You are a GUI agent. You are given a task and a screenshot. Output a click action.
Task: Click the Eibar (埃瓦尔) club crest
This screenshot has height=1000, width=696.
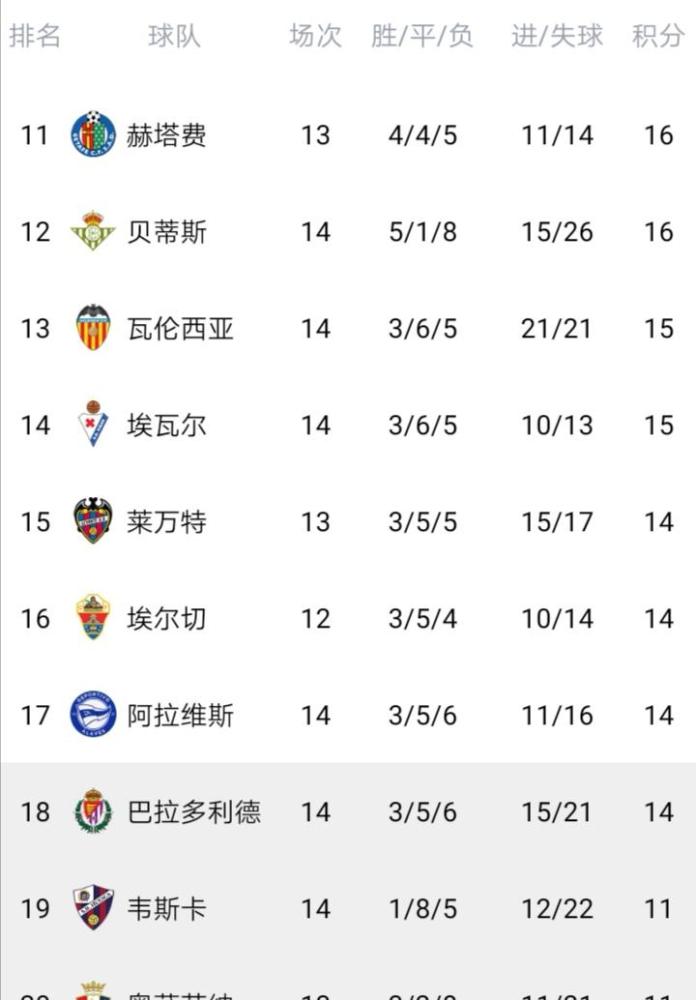(x=93, y=425)
